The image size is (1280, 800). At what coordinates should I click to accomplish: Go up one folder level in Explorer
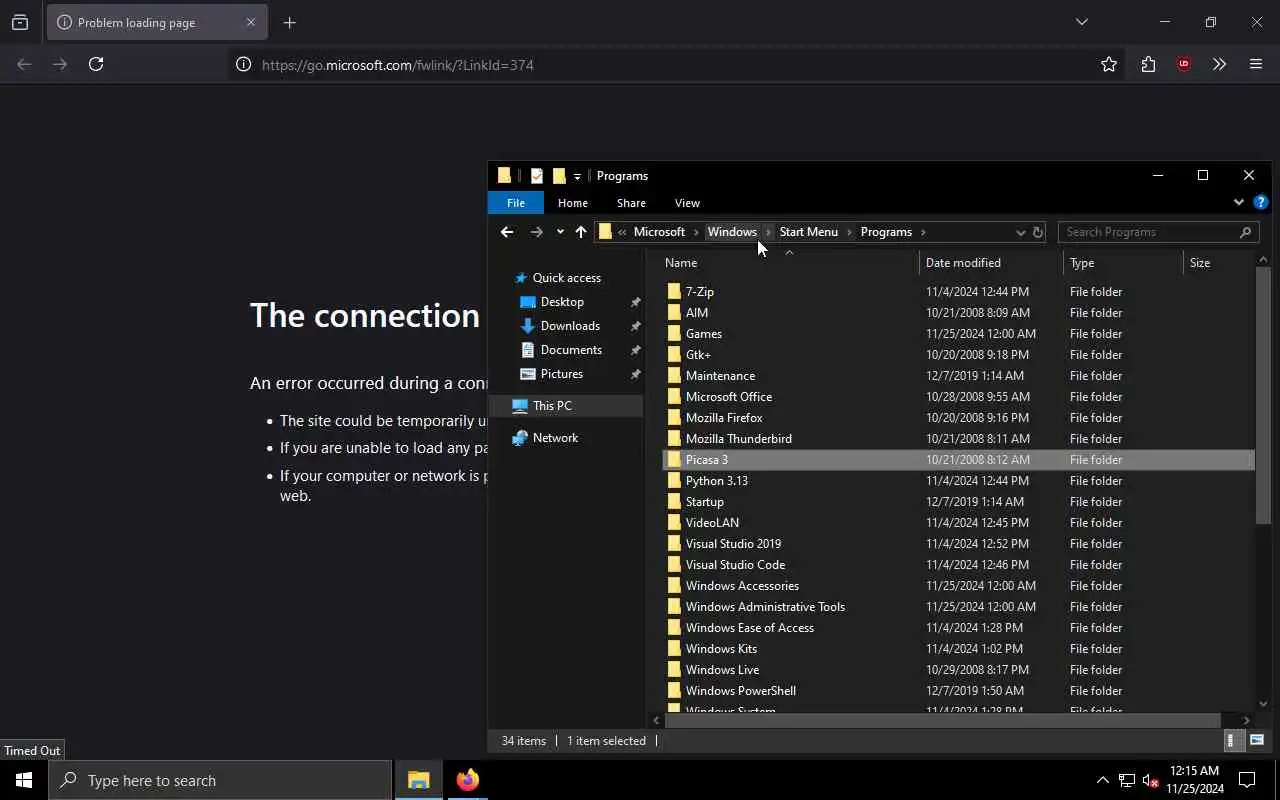[581, 232]
